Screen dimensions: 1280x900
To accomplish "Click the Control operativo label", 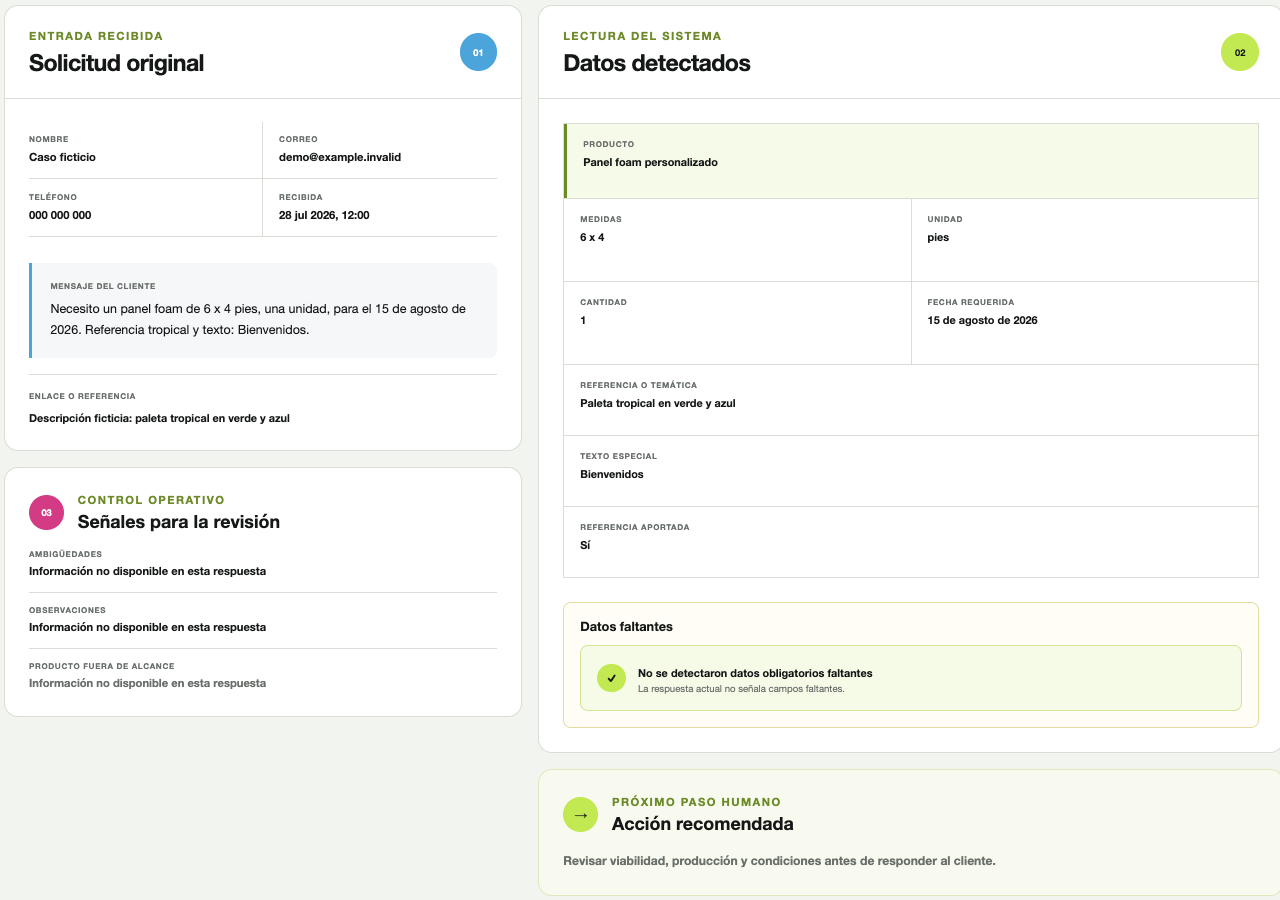I will point(151,500).
